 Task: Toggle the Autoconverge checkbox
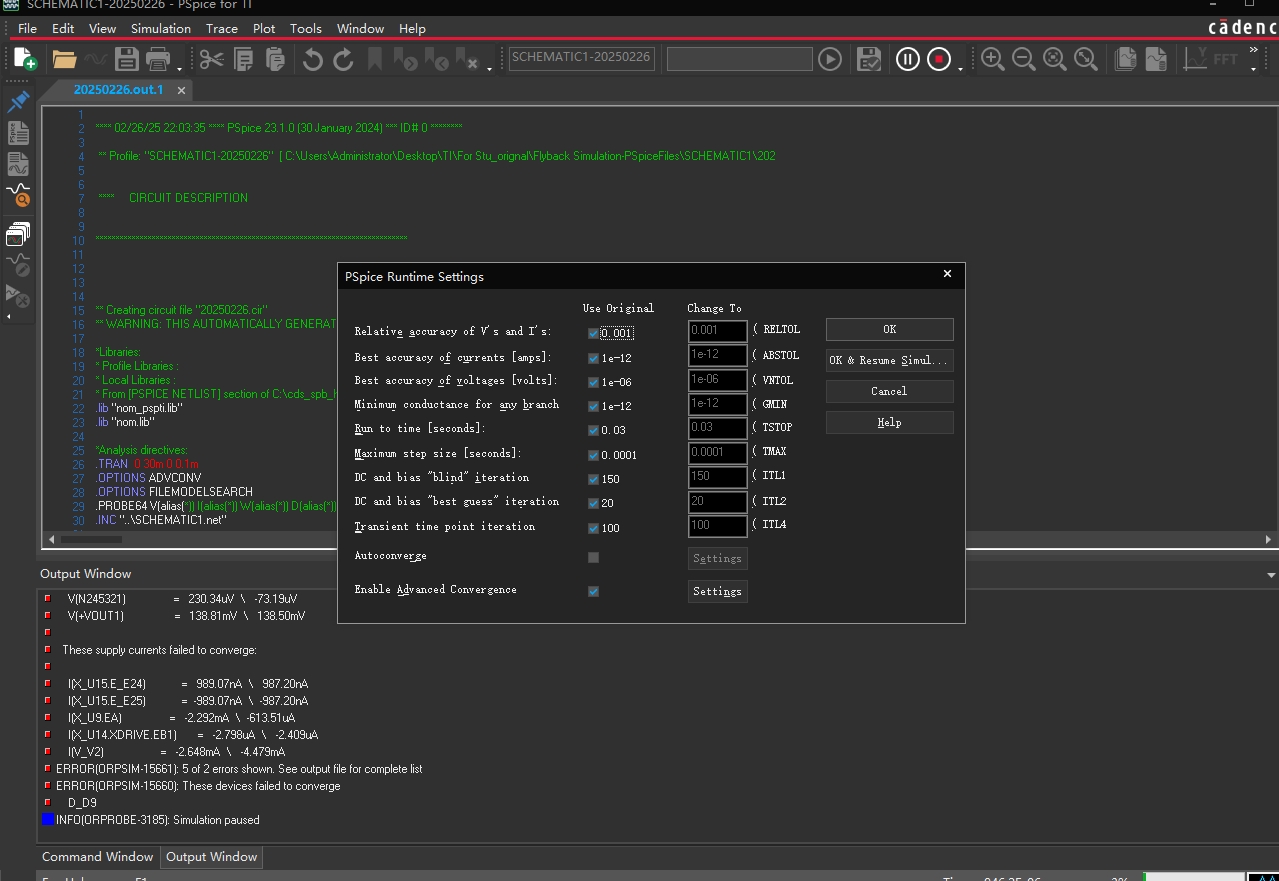pyautogui.click(x=594, y=557)
